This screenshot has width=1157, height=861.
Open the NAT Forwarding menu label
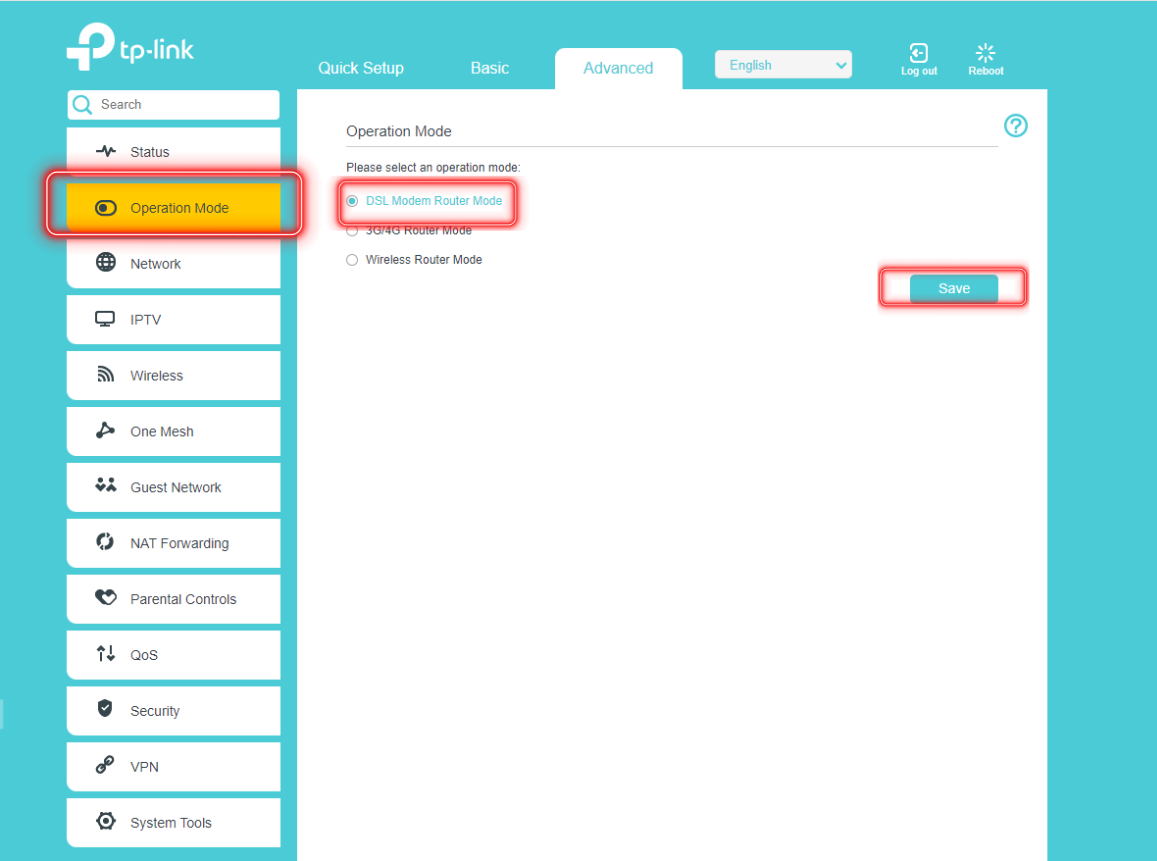179,544
